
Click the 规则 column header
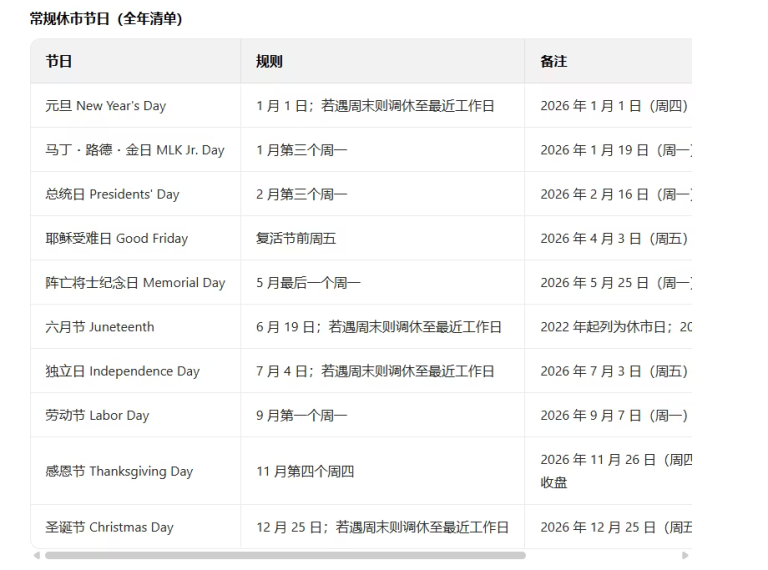[269, 61]
